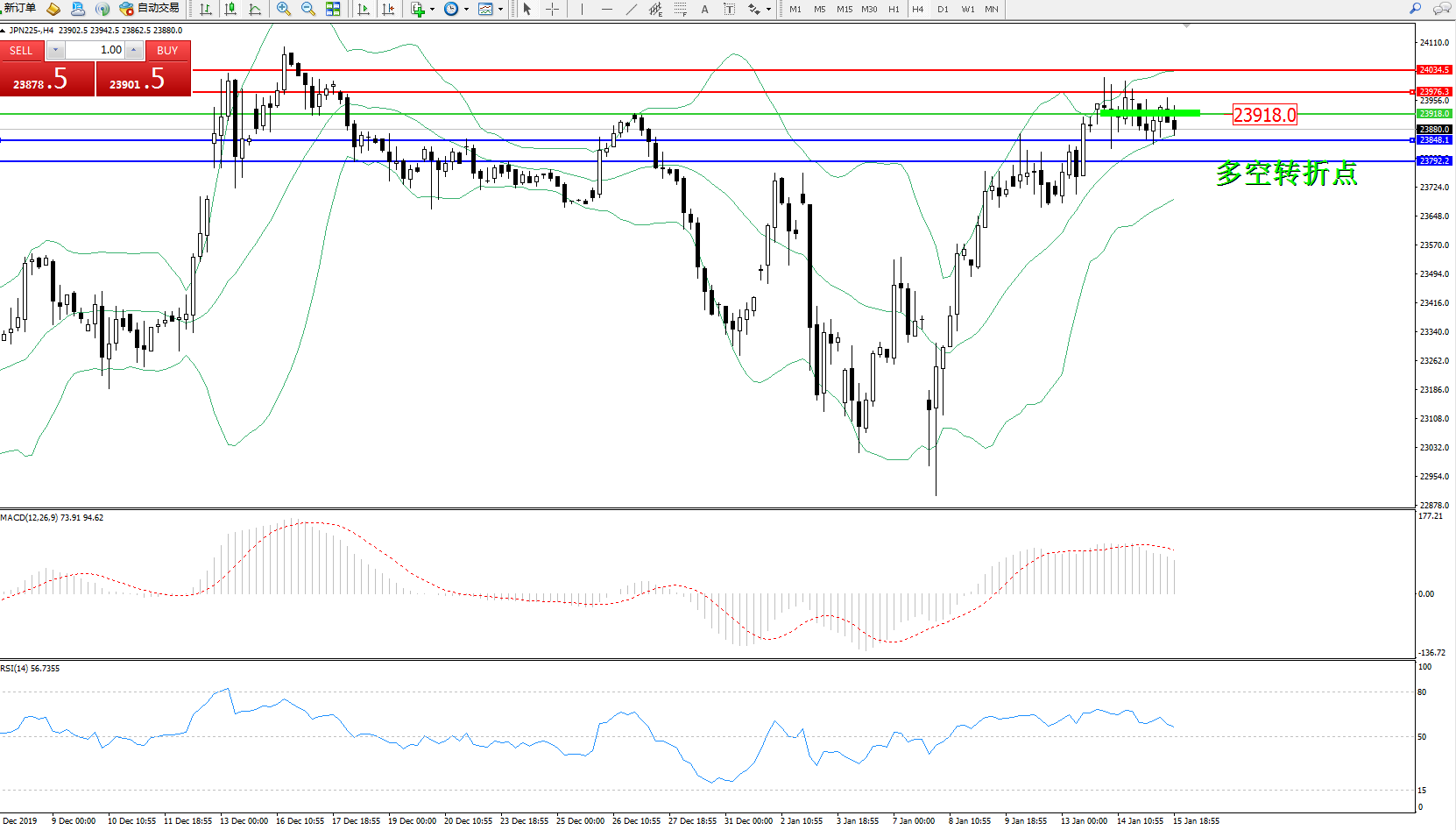Zoom in on the chart
1456x830 pixels.
[x=283, y=9]
